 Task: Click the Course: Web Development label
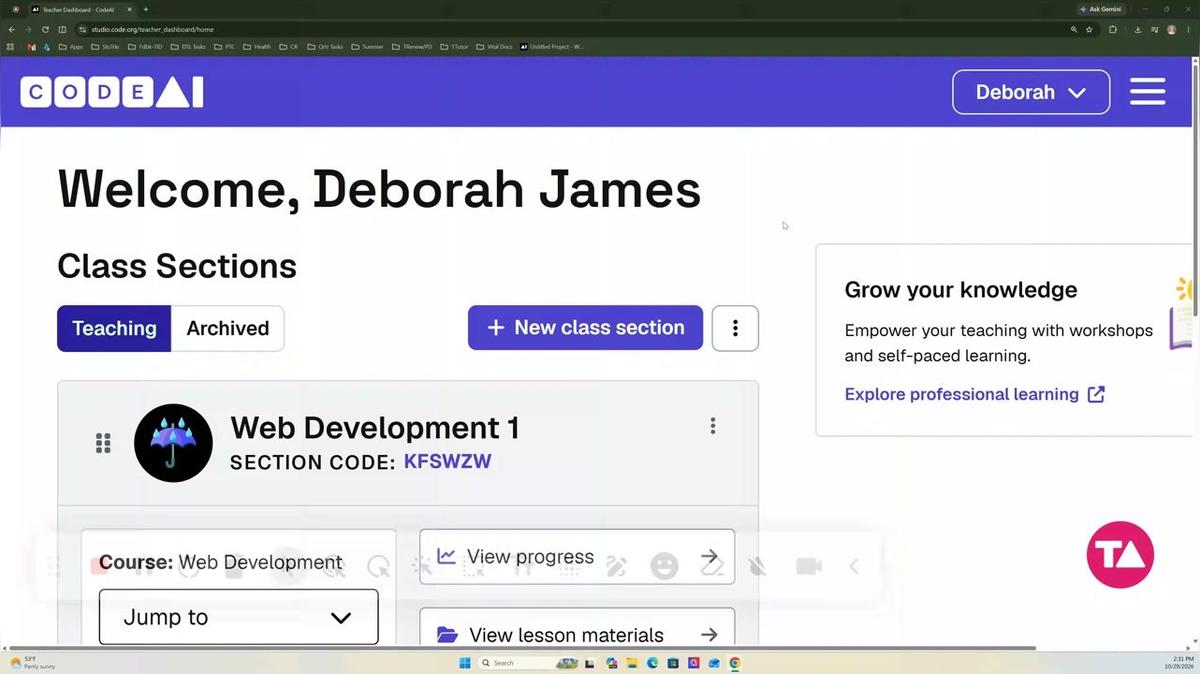pos(221,562)
